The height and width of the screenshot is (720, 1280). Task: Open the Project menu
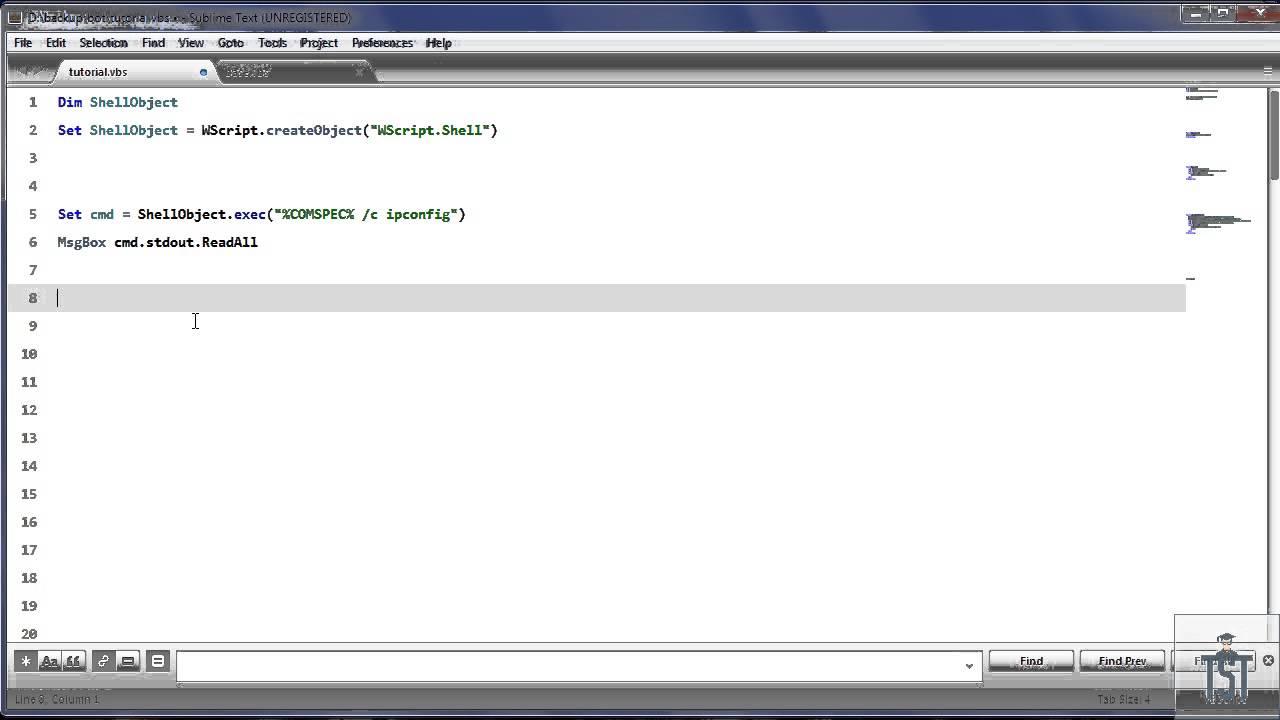tap(318, 43)
